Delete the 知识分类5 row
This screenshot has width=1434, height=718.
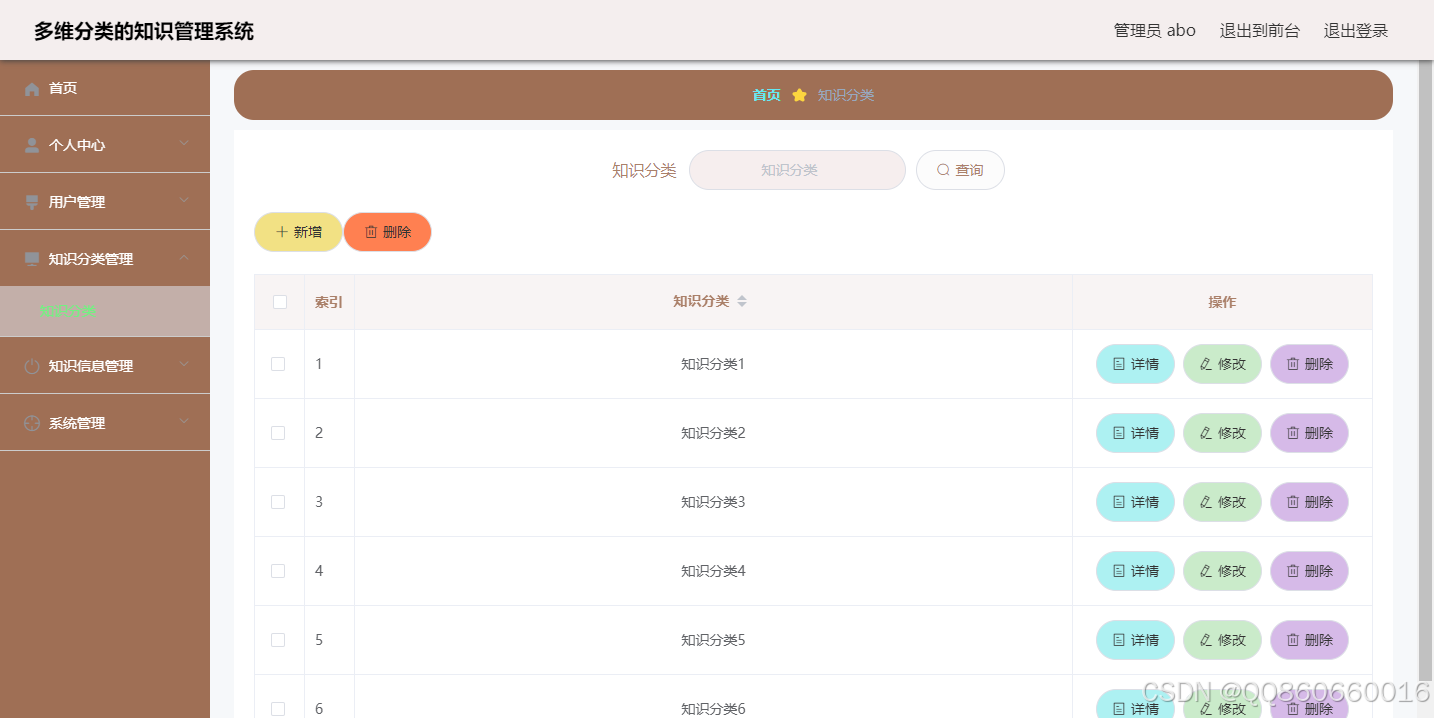(x=1309, y=640)
